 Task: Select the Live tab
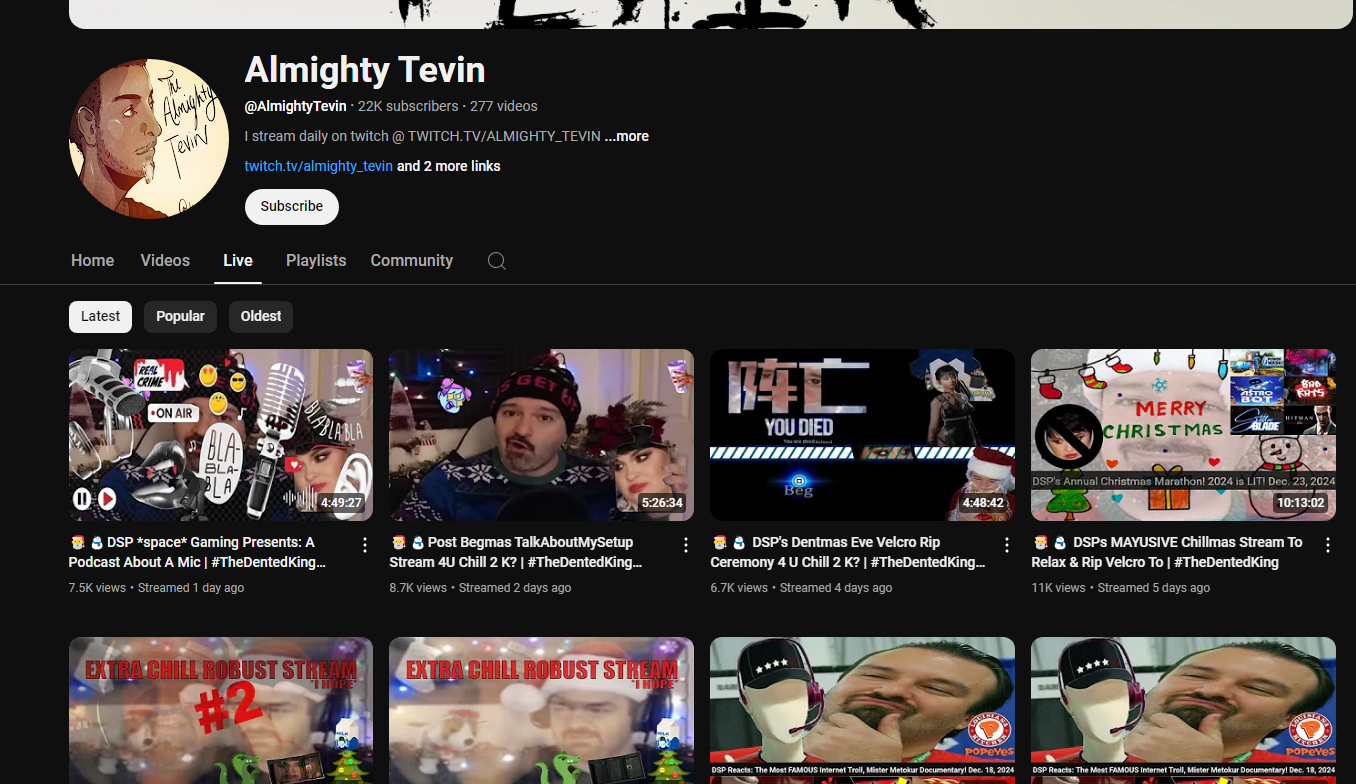coord(238,260)
